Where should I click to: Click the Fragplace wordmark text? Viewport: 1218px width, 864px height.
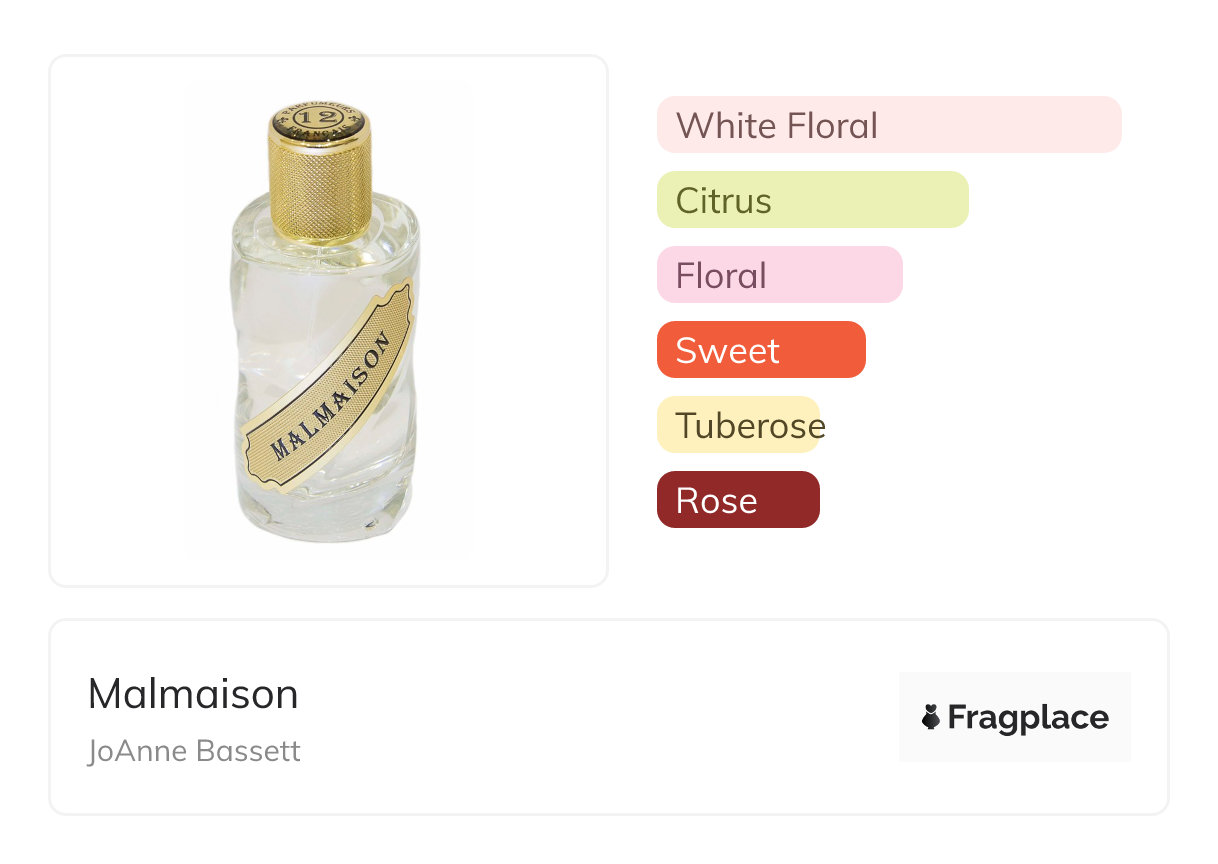pyautogui.click(x=1028, y=718)
